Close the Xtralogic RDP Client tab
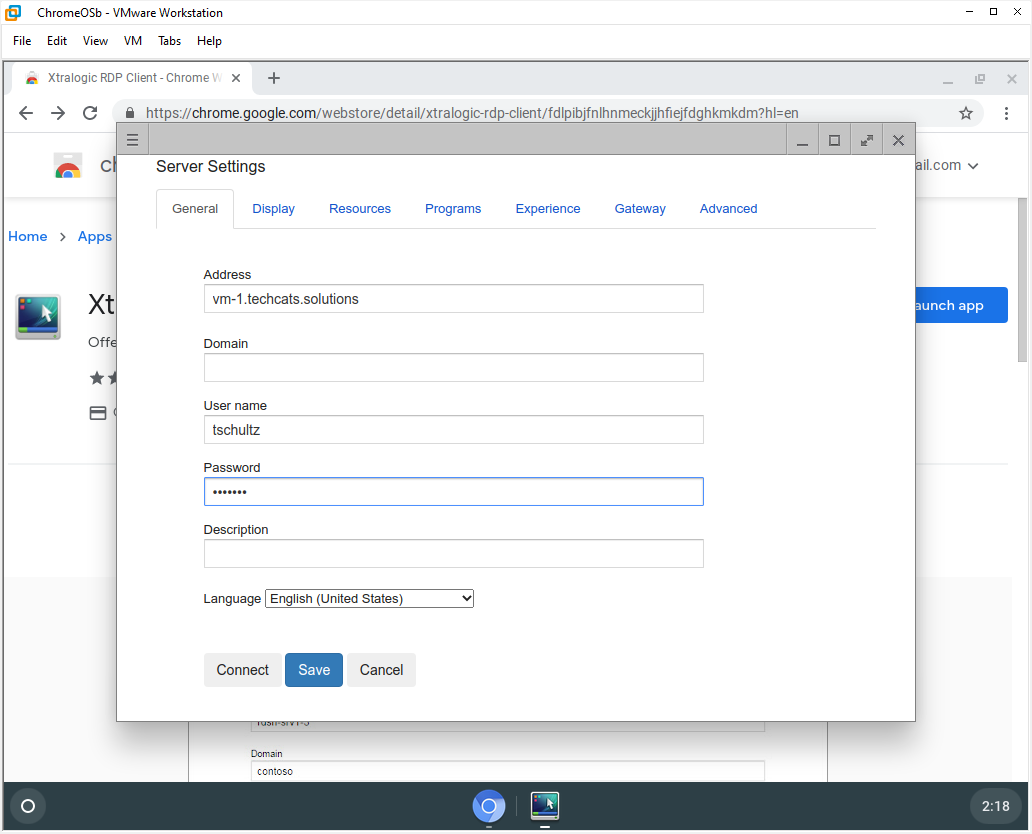The width and height of the screenshot is (1032, 834). point(236,78)
